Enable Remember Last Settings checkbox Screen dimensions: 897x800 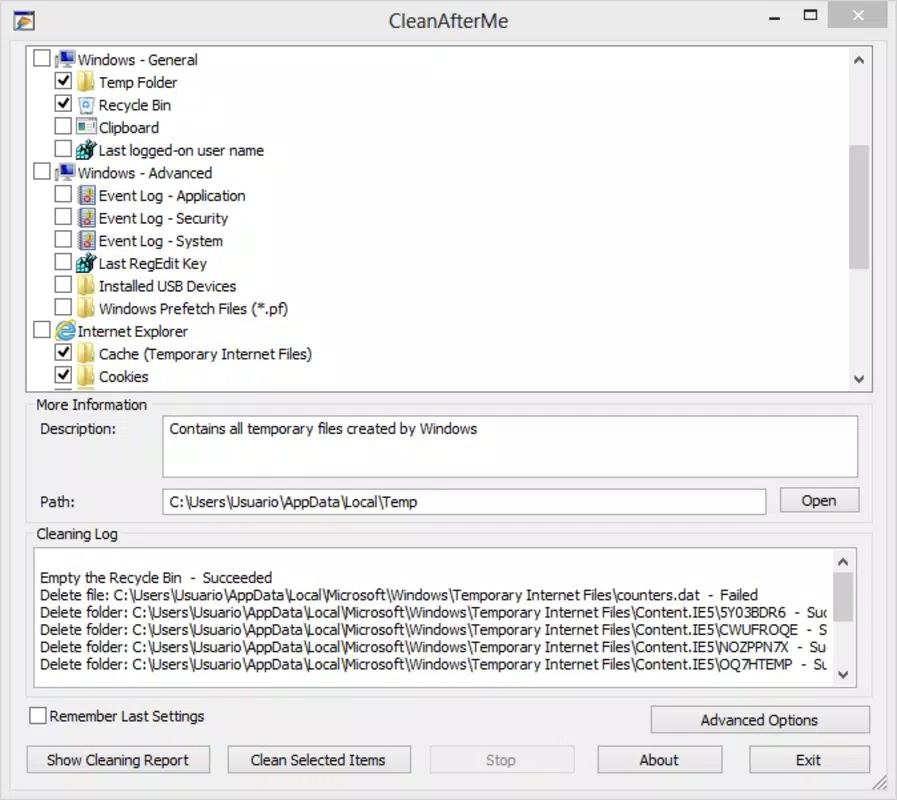38,715
